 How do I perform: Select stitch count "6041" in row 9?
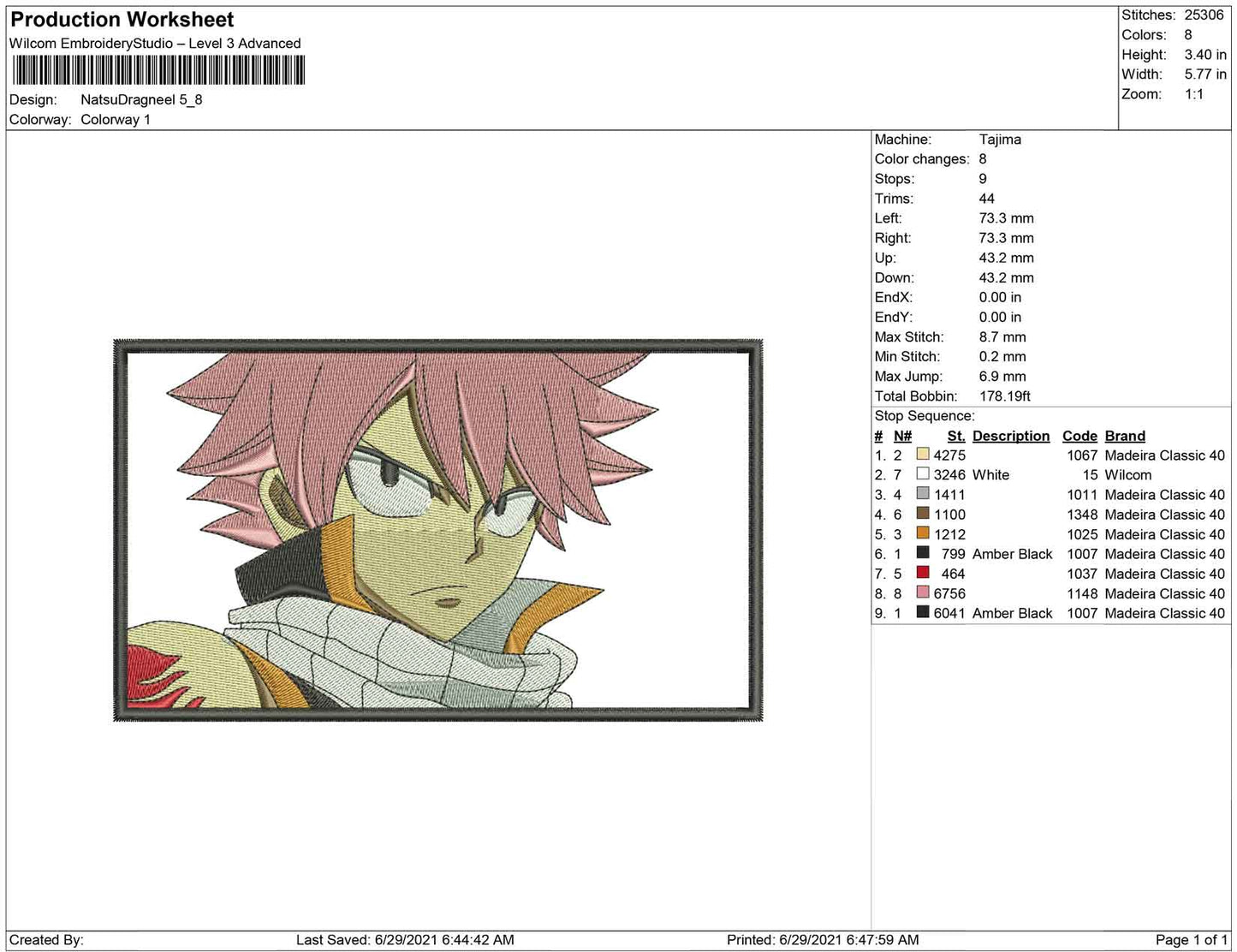pos(949,613)
